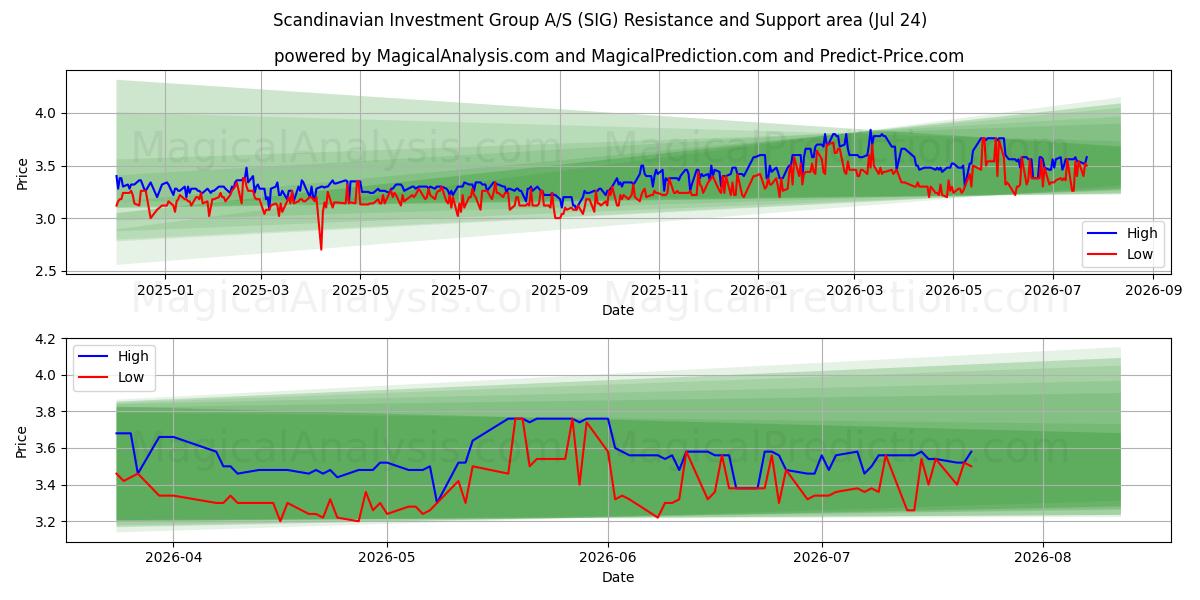
Task: Click the 2026-05 tick label on upper chart
Action: [x=953, y=290]
